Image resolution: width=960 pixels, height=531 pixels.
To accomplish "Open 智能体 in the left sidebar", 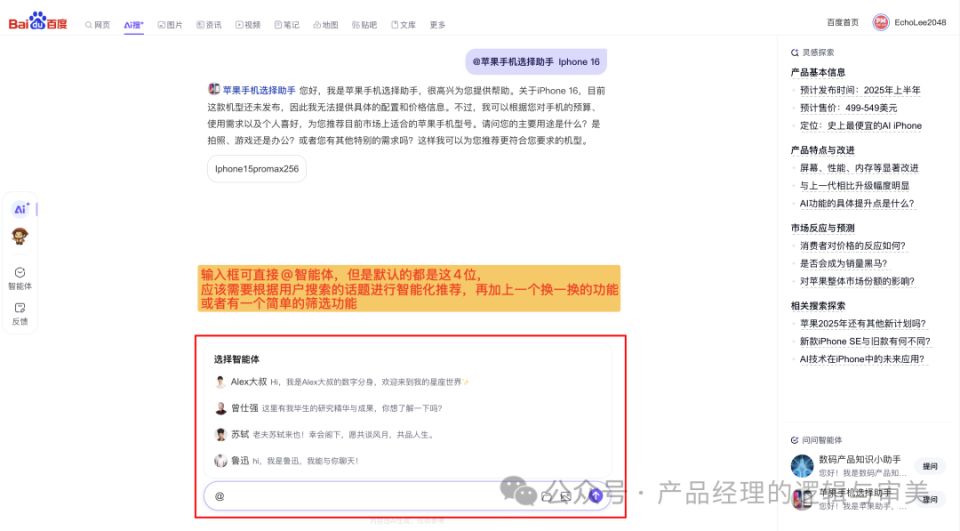I will pyautogui.click(x=20, y=278).
